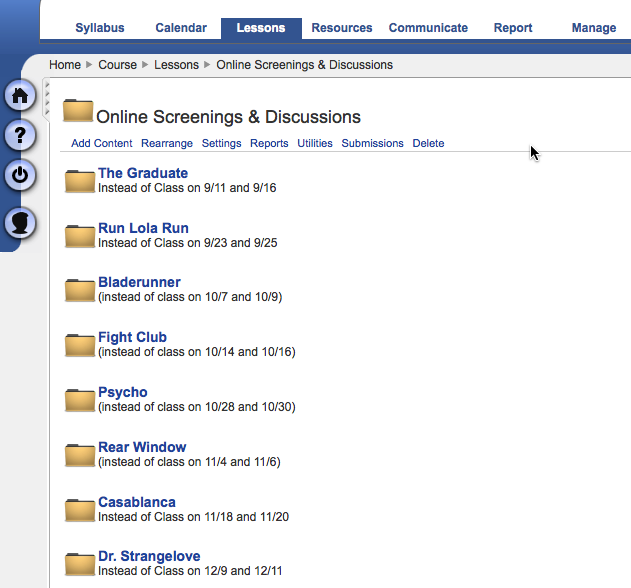Click the Dr. Strangelove folder icon
This screenshot has width=631, height=588.
tap(80, 565)
